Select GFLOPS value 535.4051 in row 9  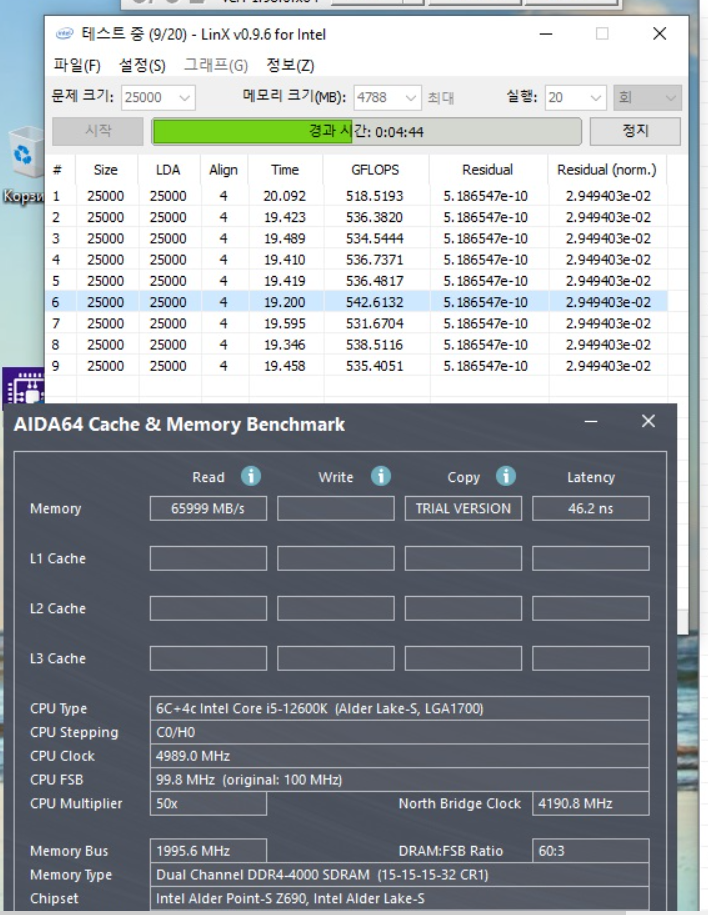[374, 366]
